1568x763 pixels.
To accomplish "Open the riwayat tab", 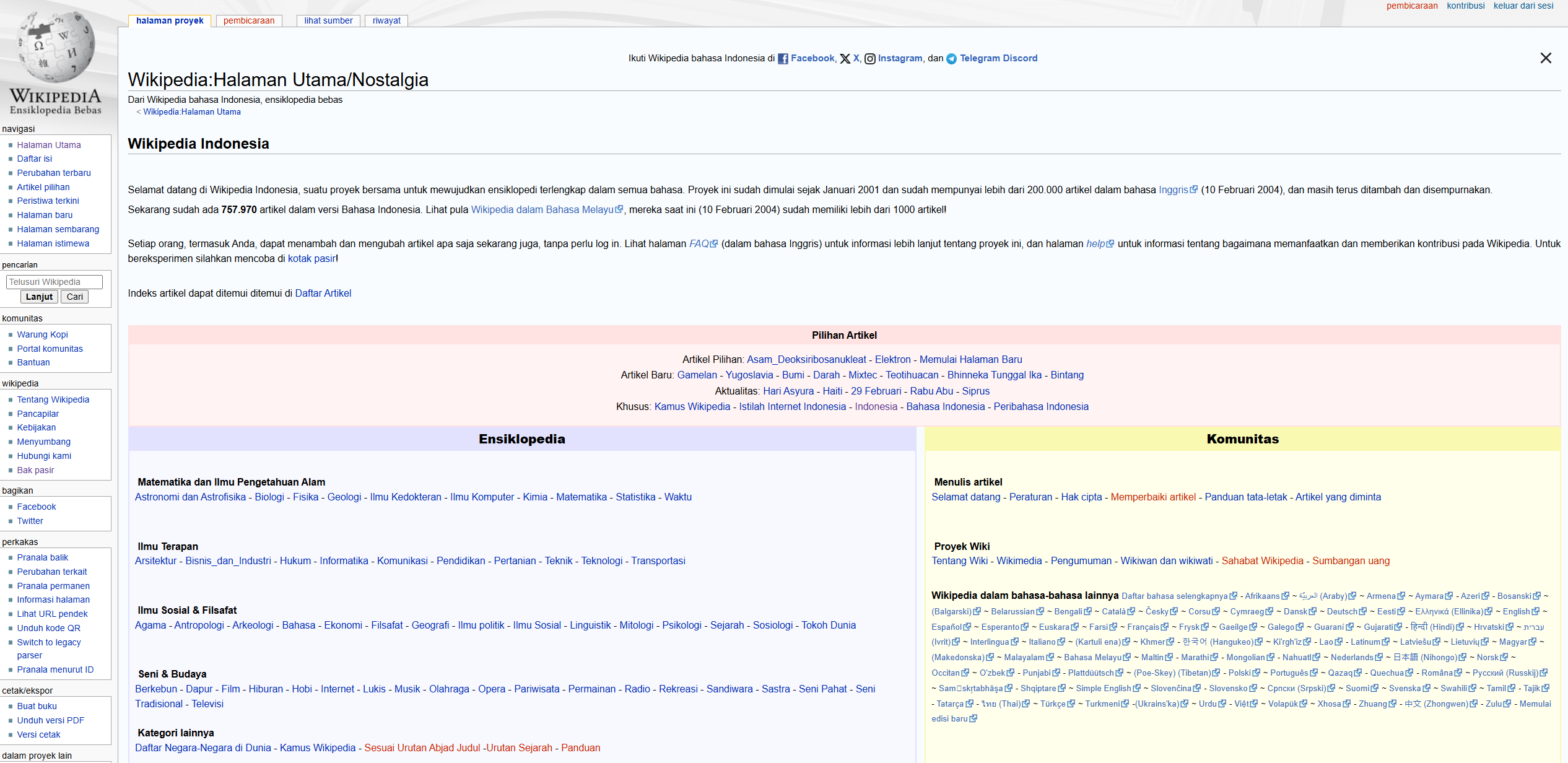I will pyautogui.click(x=386, y=20).
